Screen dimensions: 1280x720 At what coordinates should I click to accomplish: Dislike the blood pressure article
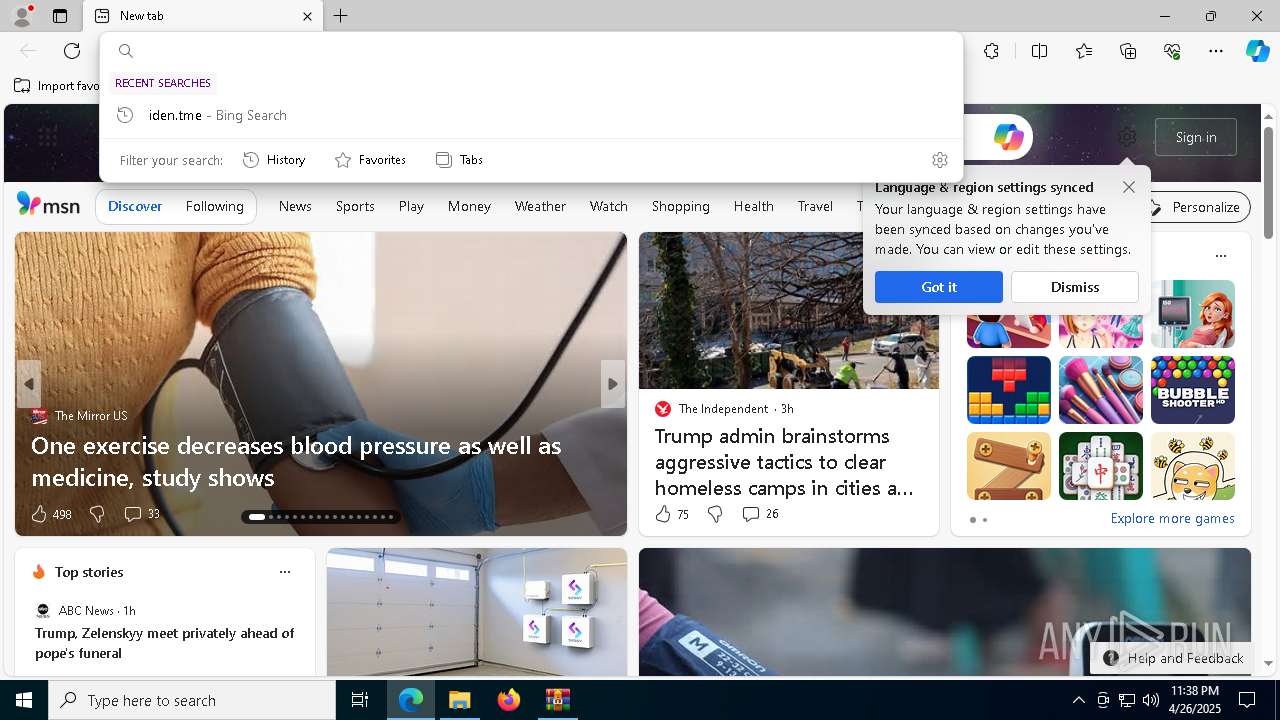pyautogui.click(x=97, y=514)
